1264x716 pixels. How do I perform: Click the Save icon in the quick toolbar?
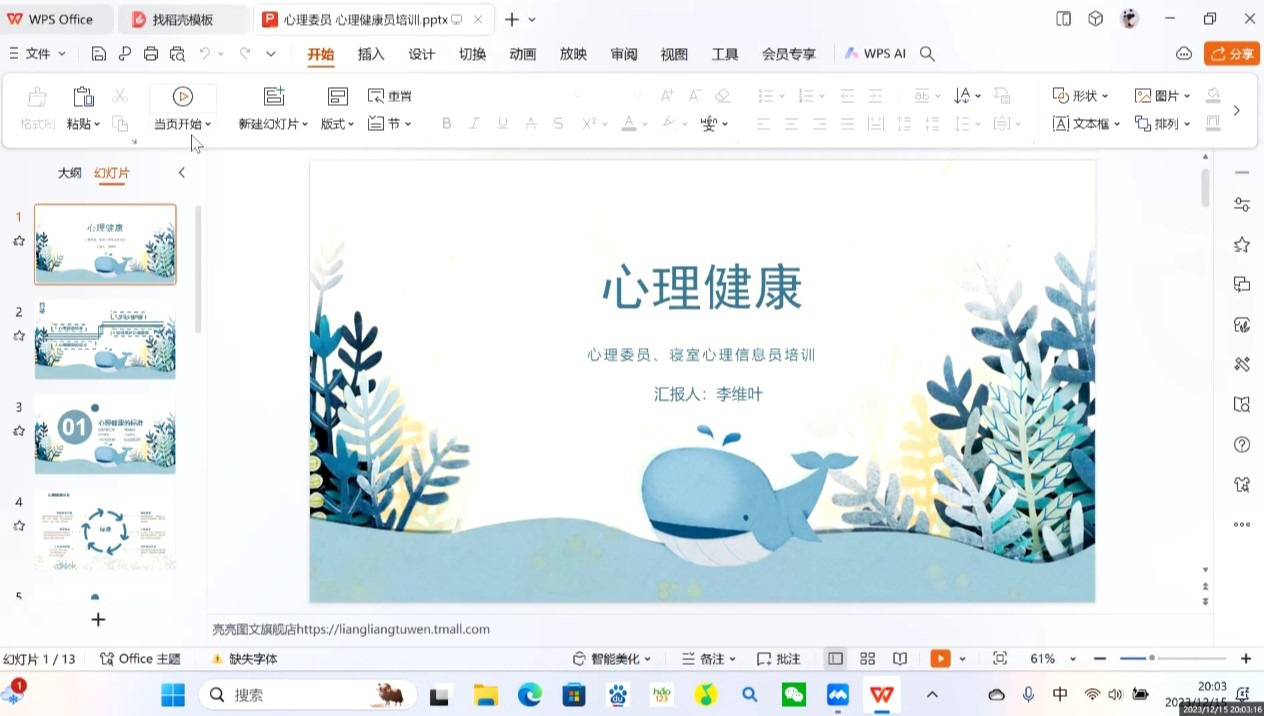(99, 54)
